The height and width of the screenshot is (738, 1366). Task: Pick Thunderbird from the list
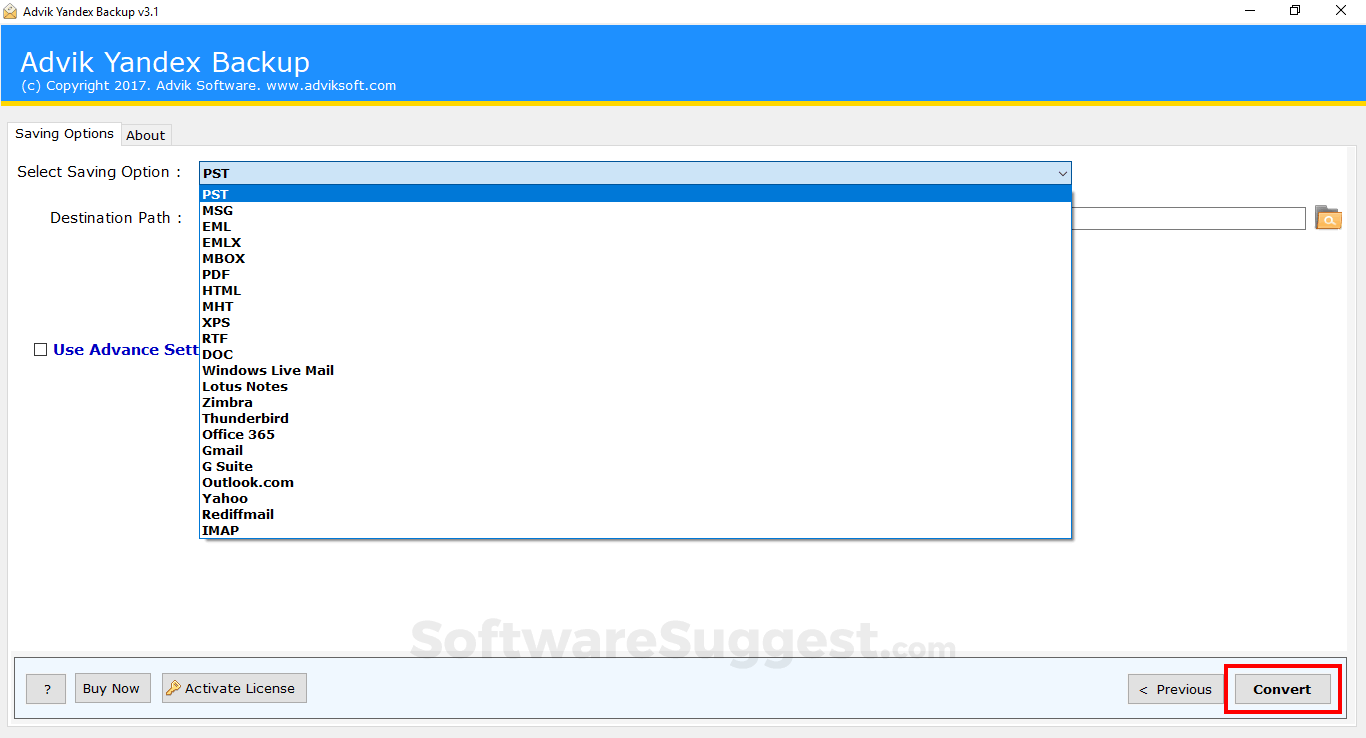[635, 418]
